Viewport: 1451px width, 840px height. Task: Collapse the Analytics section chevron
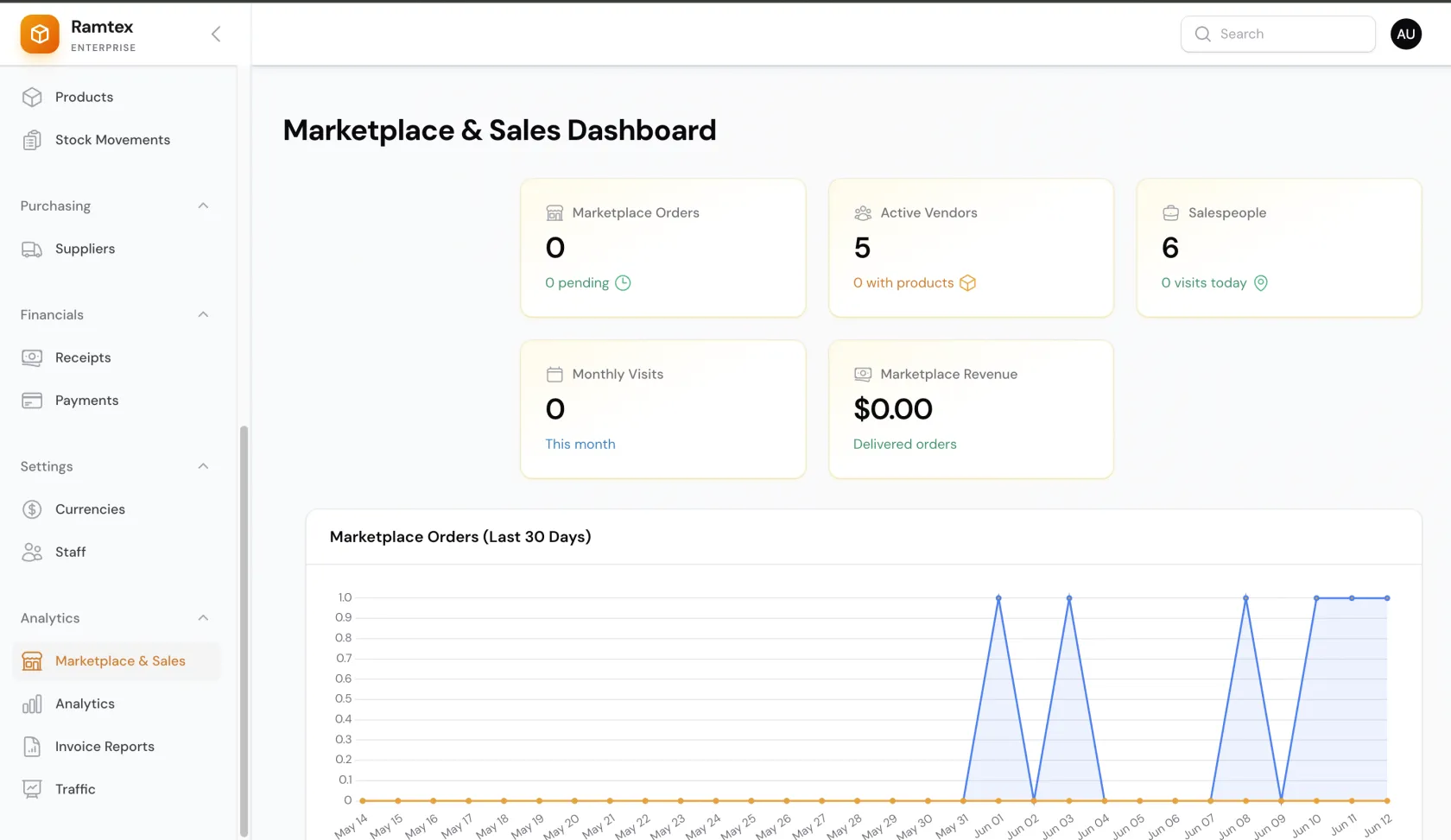(203, 618)
